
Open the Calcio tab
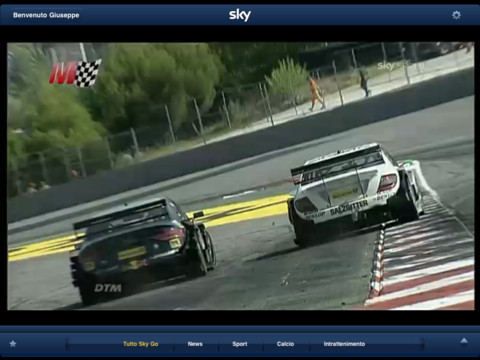(285, 344)
